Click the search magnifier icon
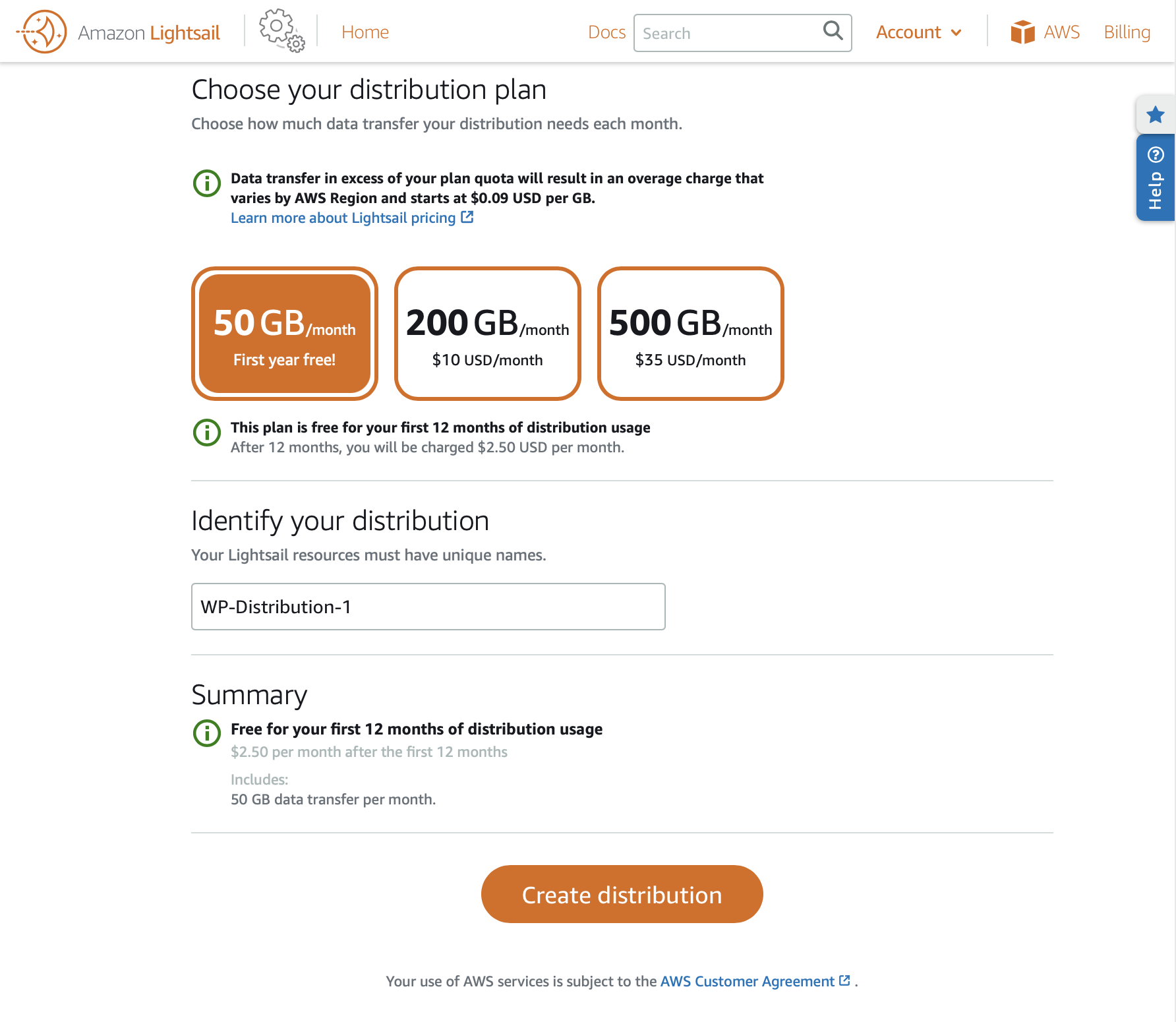 (x=833, y=31)
